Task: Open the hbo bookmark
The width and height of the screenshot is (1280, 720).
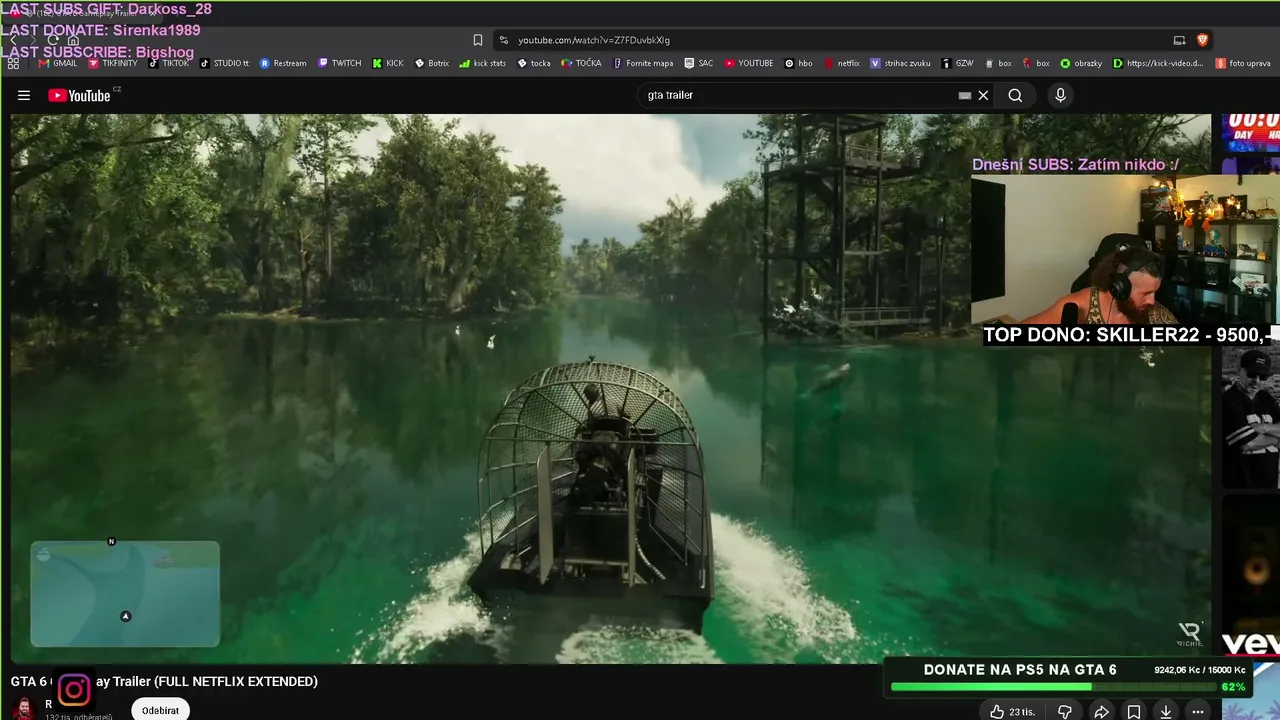Action: pyautogui.click(x=799, y=63)
